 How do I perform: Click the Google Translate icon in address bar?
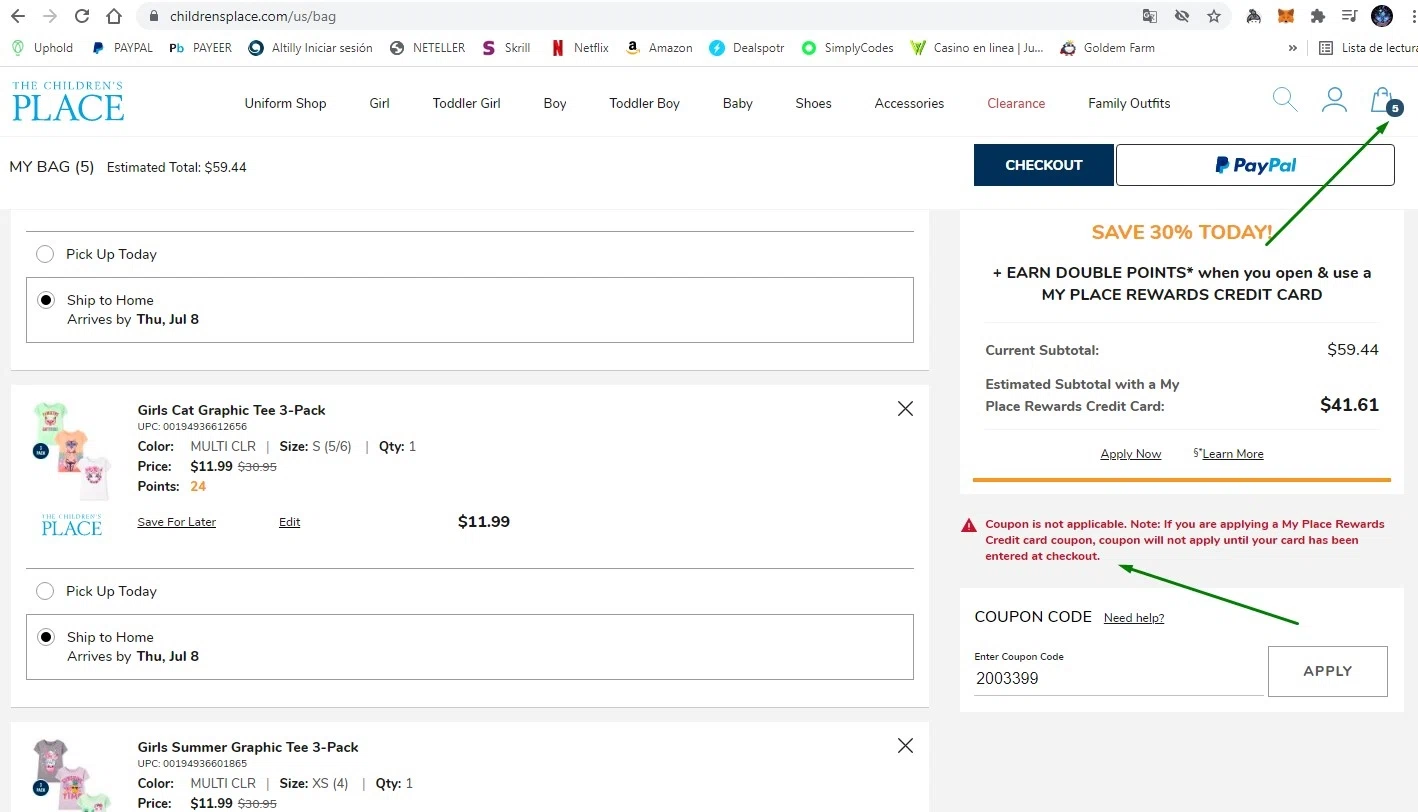pos(1150,16)
